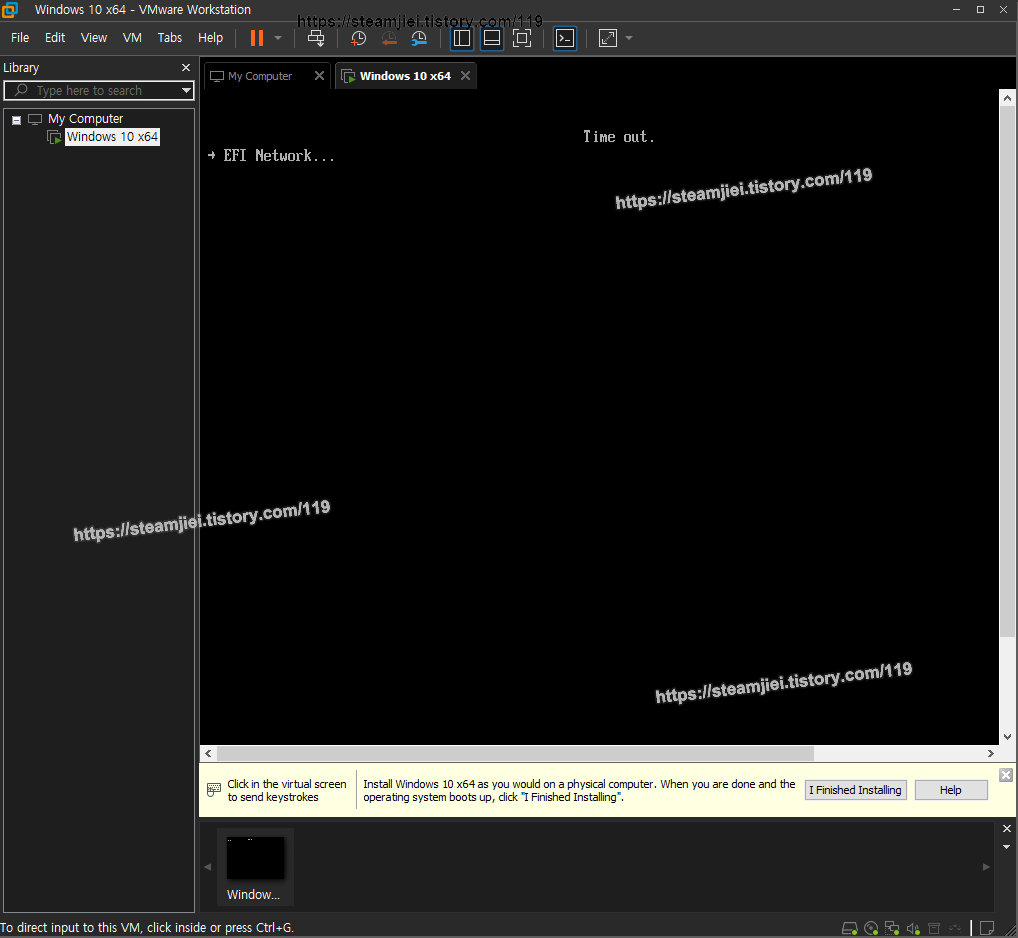This screenshot has width=1018, height=938.
Task: Toggle the thumbnail bar view
Action: click(492, 38)
